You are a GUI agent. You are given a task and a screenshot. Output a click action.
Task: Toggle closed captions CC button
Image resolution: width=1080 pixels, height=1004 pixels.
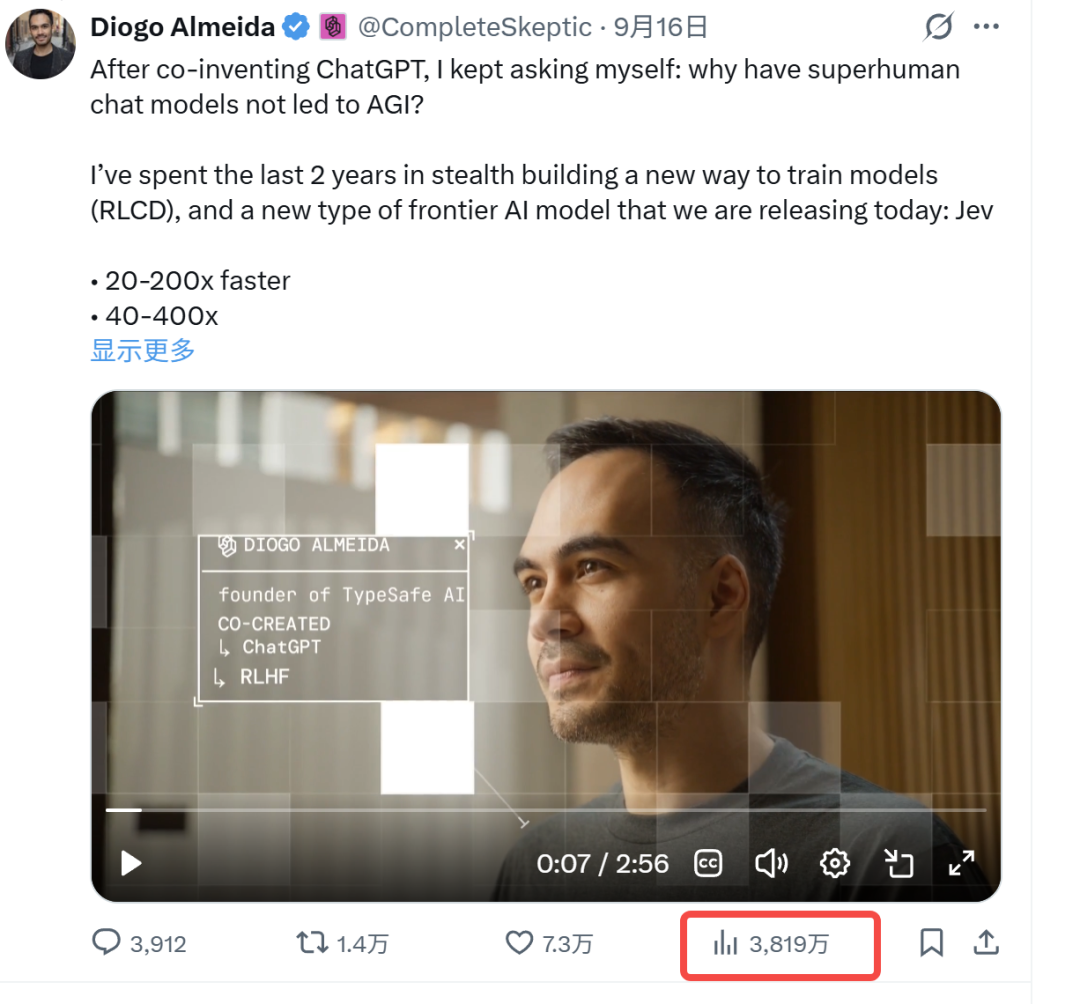(x=708, y=863)
